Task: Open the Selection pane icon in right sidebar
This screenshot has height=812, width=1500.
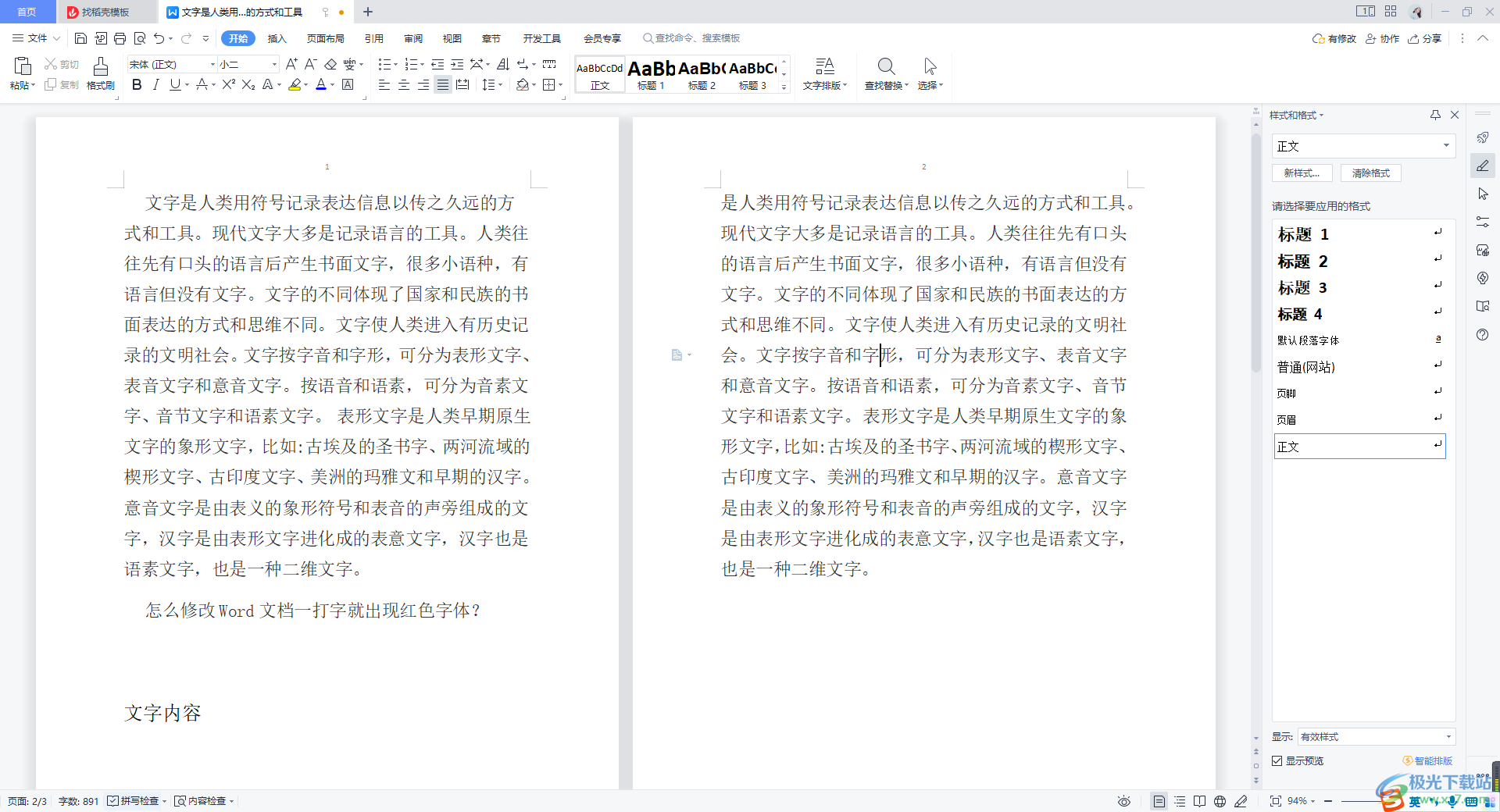Action: click(1483, 194)
